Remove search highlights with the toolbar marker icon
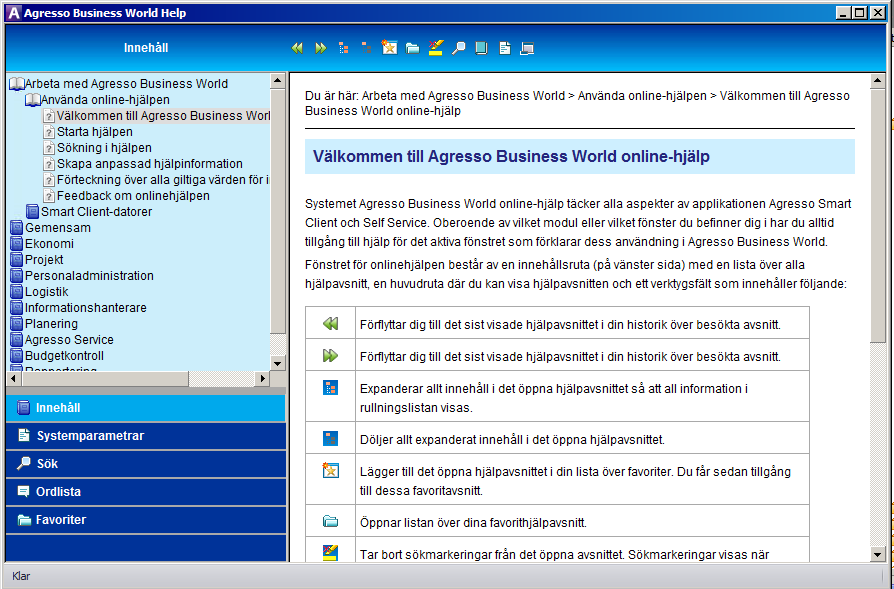Viewport: 894px width, 589px height. coord(436,48)
